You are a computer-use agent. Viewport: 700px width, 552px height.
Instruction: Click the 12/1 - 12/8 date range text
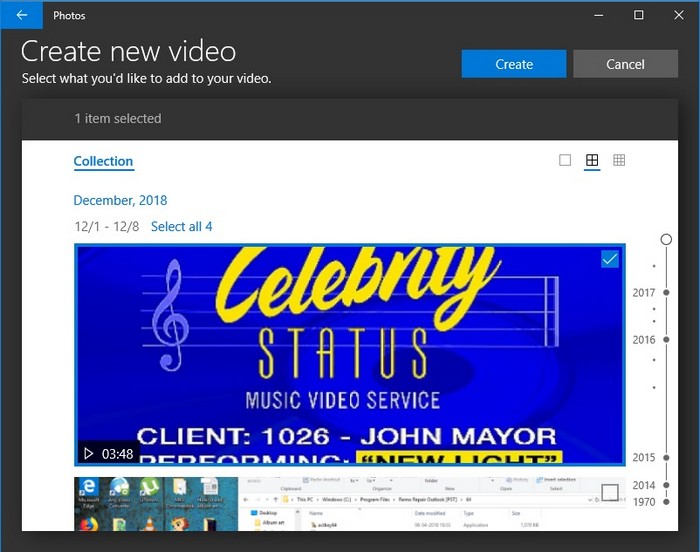pos(107,226)
